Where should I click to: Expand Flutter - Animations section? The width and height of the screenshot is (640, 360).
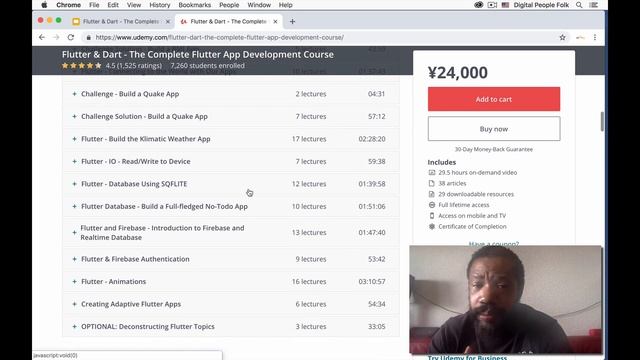(x=231, y=281)
